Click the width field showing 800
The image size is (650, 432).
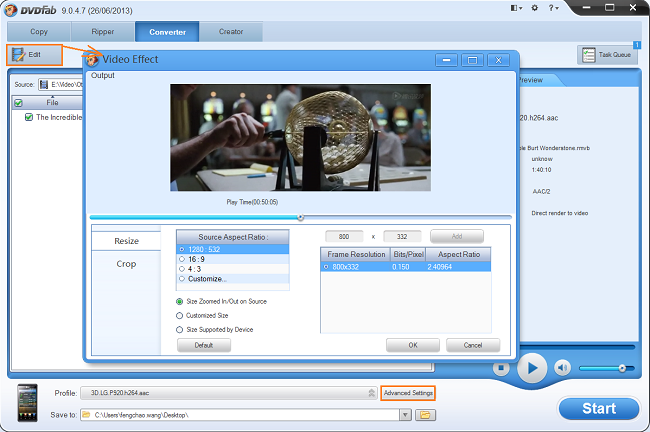[x=344, y=236]
